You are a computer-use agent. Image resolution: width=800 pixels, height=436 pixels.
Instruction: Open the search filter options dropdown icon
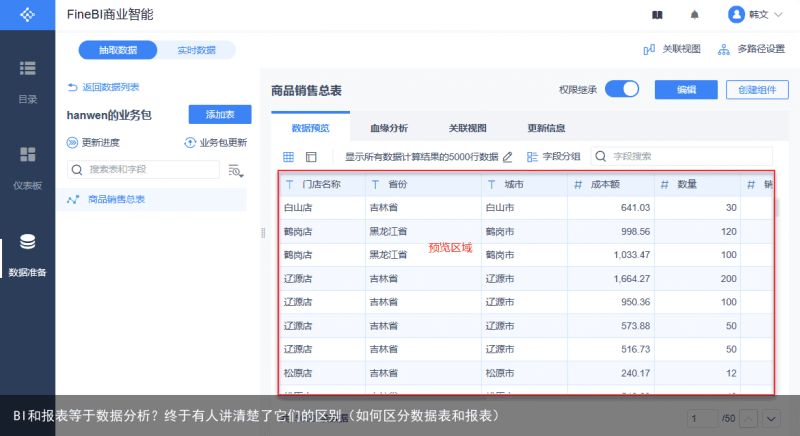235,170
